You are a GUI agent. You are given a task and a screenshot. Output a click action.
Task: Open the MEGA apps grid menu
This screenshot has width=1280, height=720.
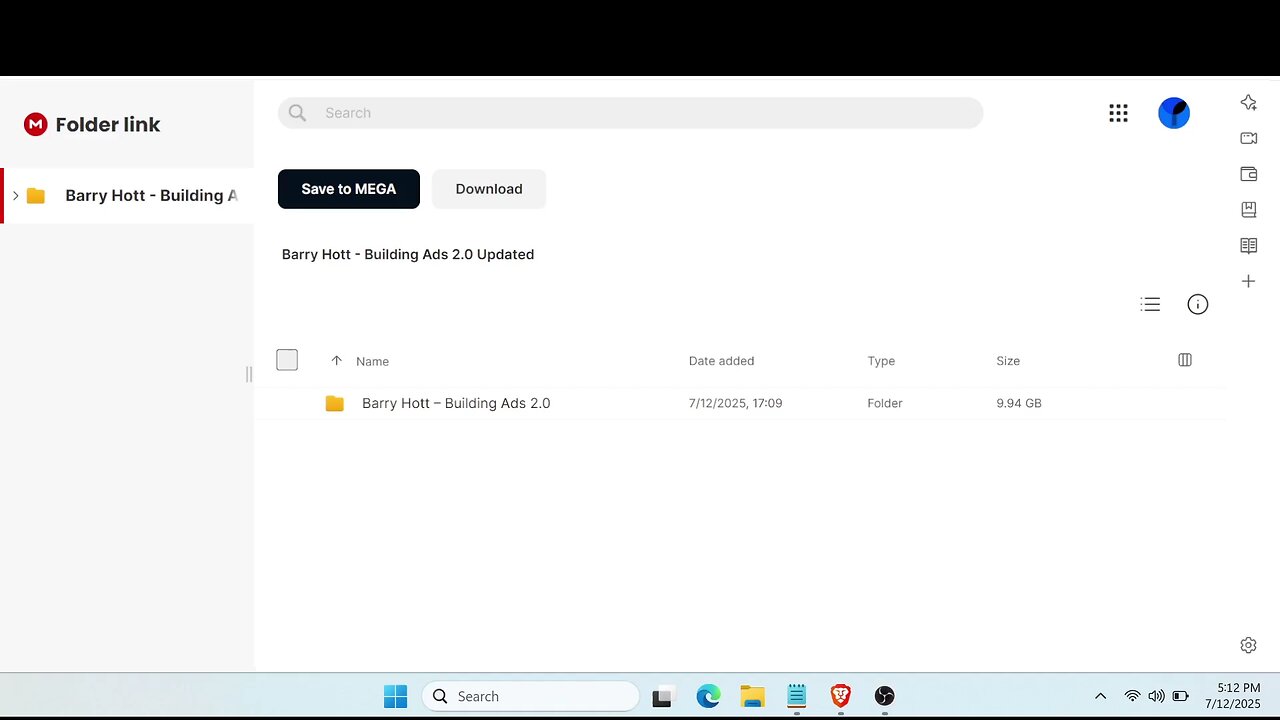click(1118, 113)
